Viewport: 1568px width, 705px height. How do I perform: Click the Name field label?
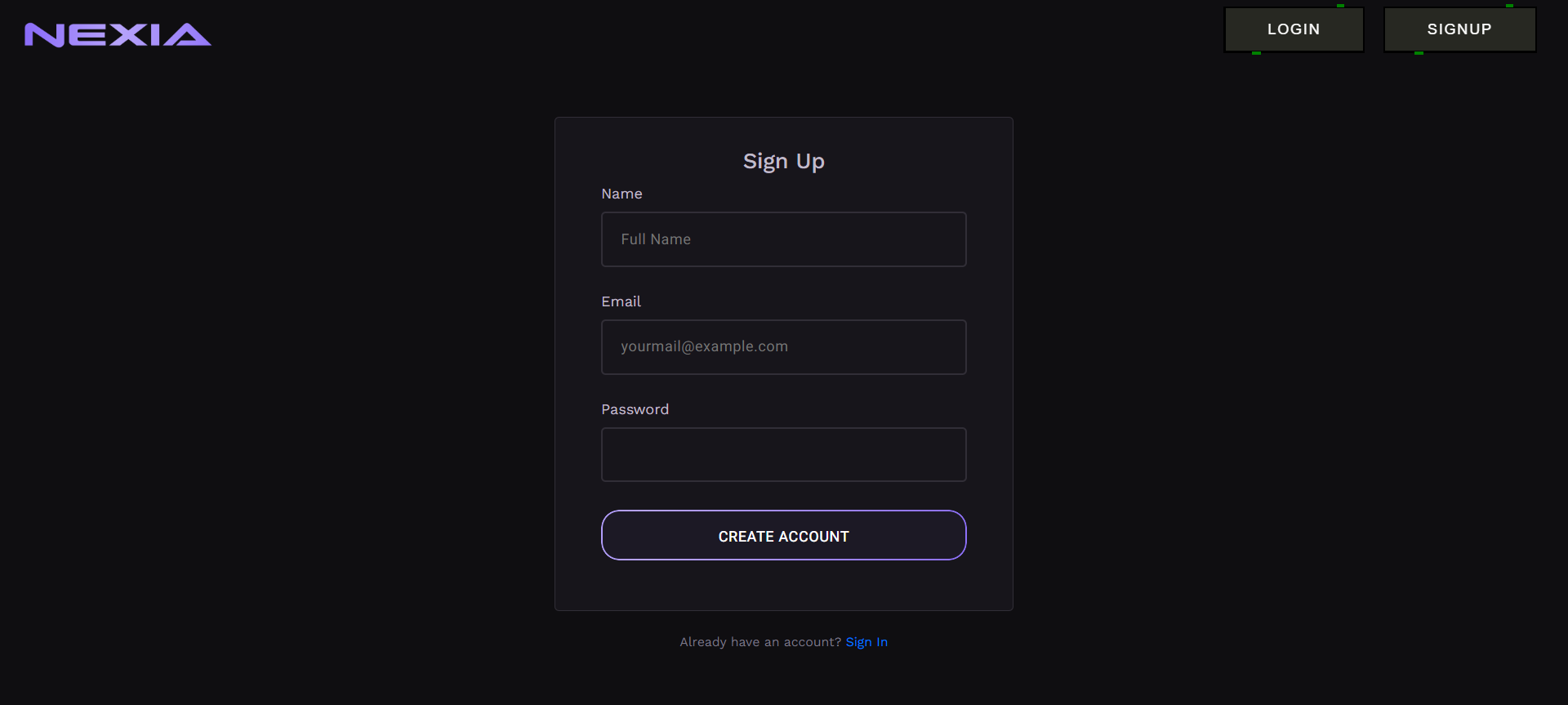621,194
